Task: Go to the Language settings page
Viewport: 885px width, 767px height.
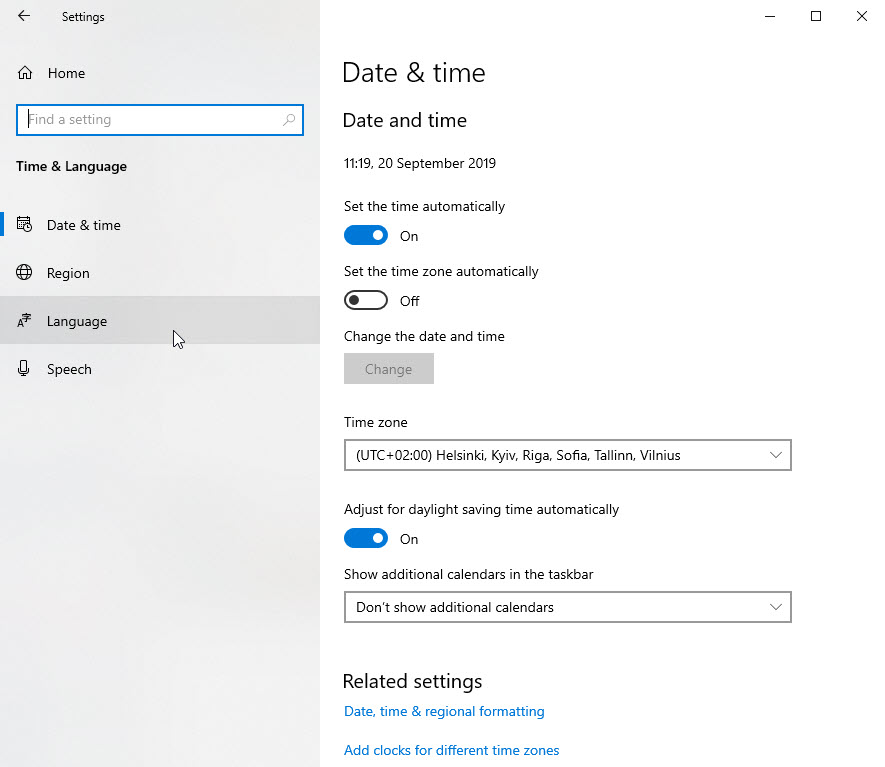Action: 76,321
